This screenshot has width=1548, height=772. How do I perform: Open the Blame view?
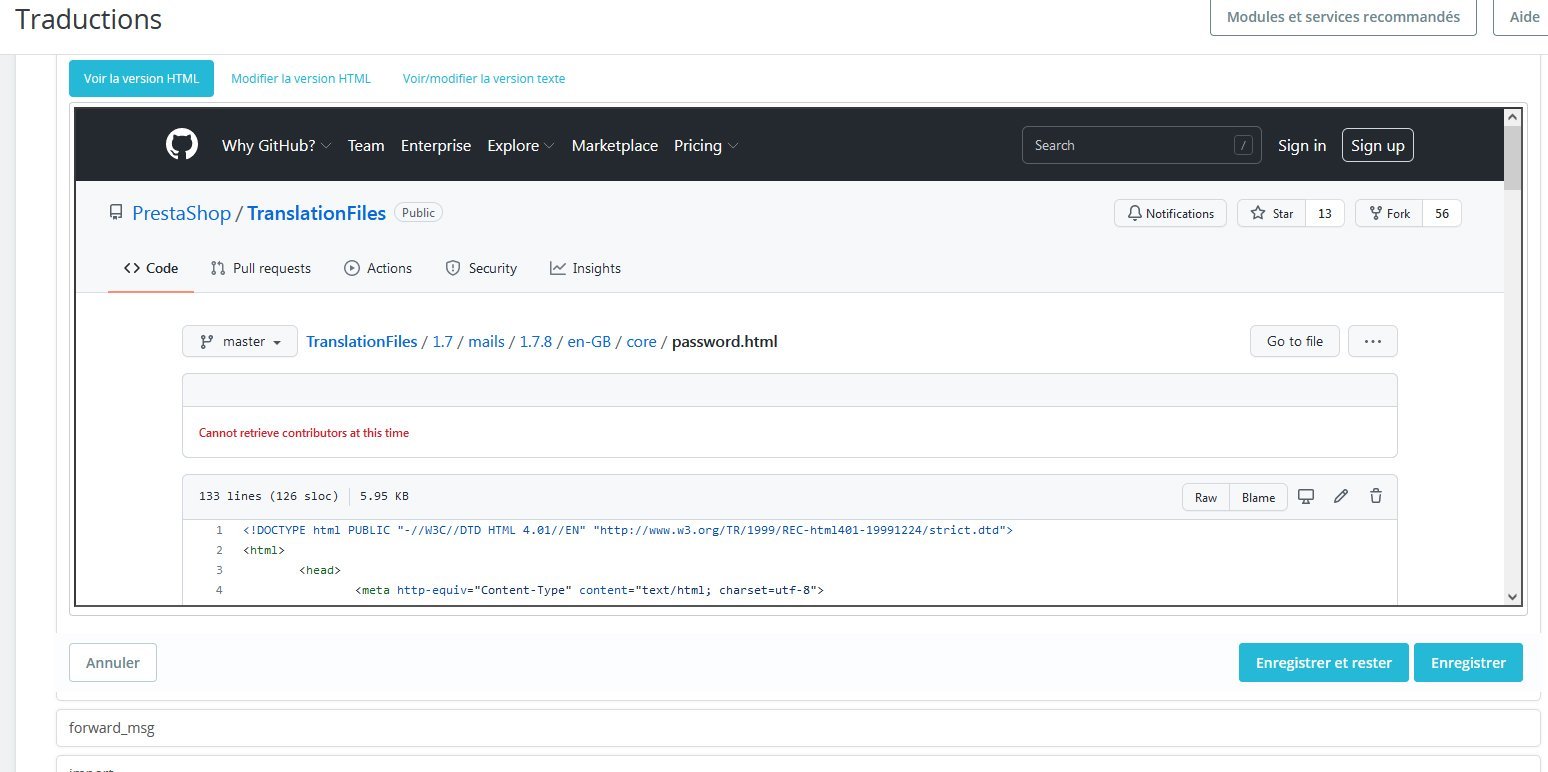[x=1259, y=497]
